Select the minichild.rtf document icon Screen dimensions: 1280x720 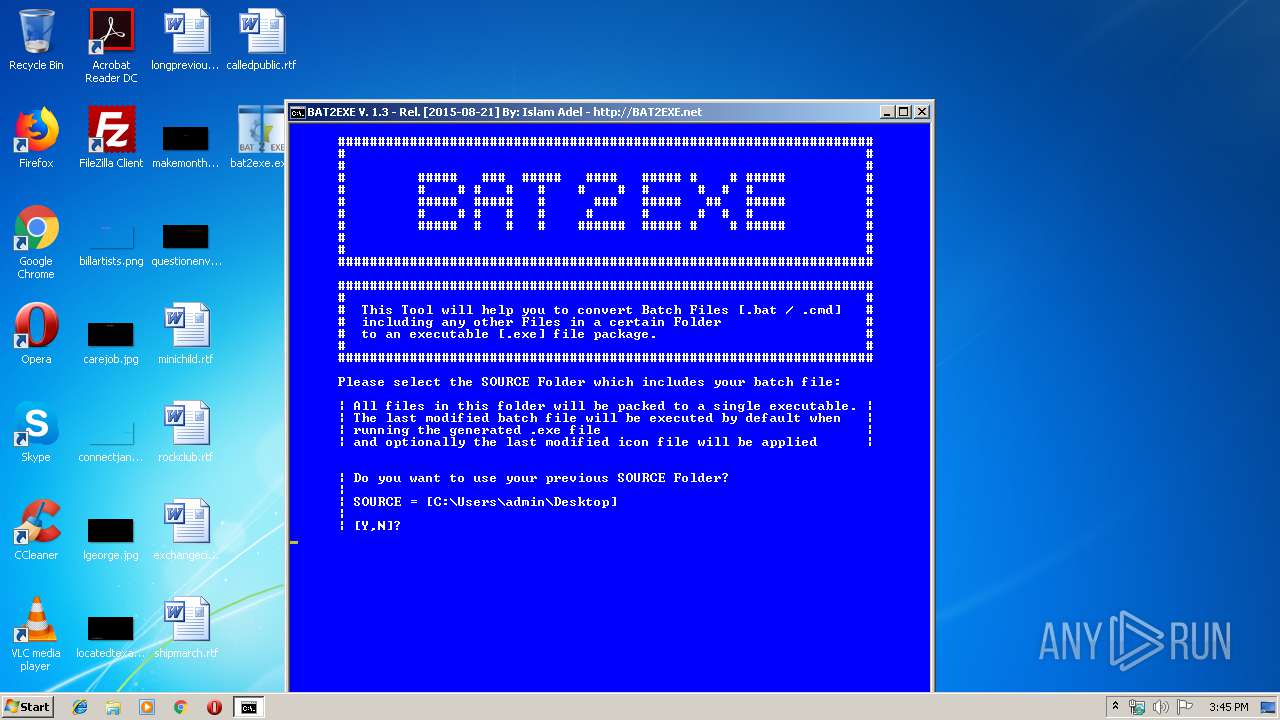[x=185, y=334]
